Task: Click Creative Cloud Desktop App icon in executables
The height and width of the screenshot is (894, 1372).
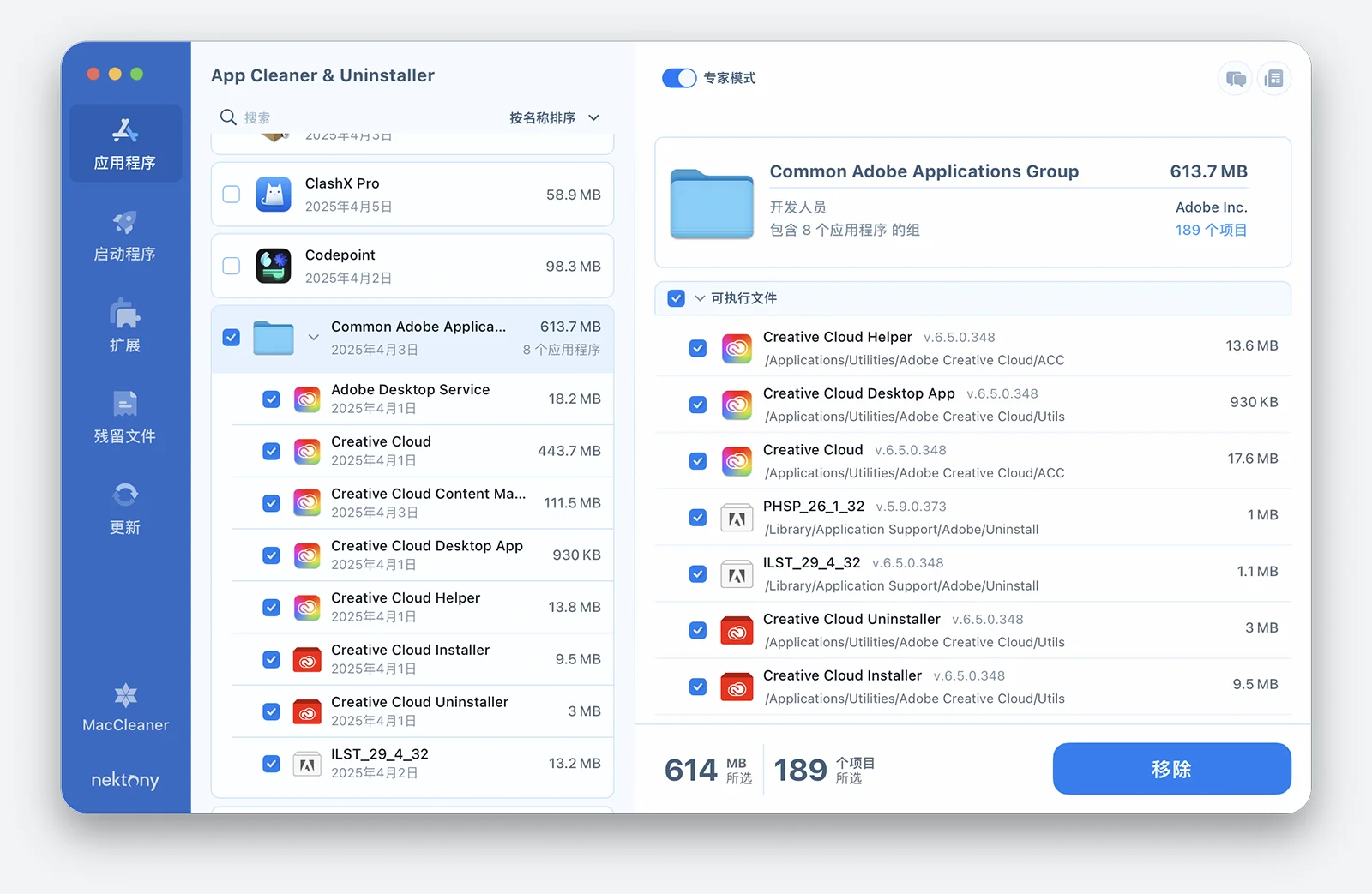Action: [x=737, y=405]
